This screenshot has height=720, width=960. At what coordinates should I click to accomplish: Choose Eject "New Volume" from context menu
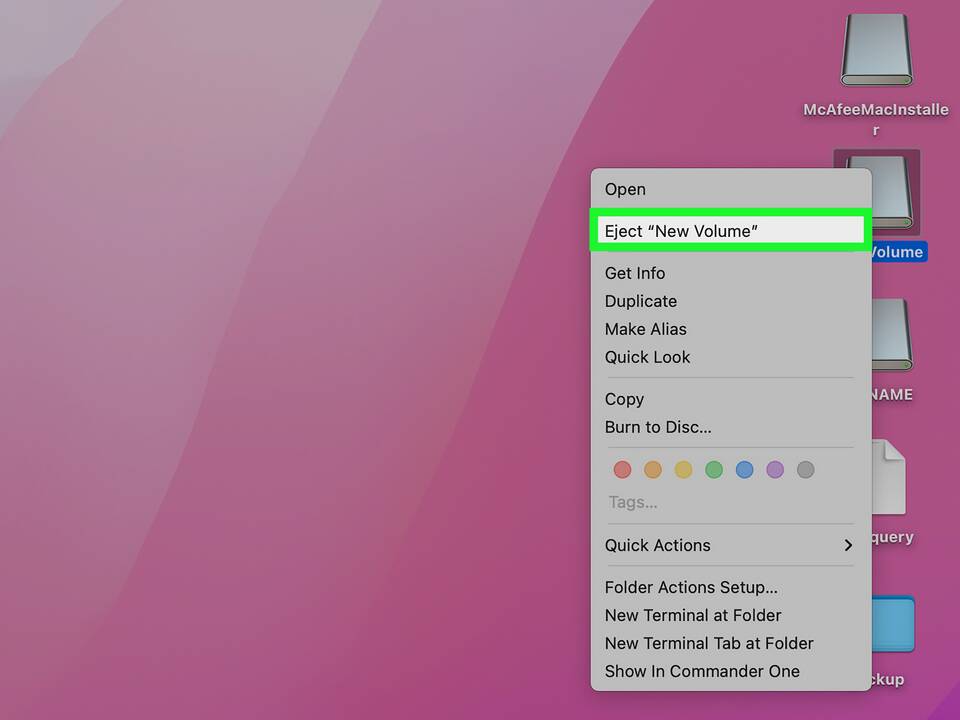tap(681, 231)
